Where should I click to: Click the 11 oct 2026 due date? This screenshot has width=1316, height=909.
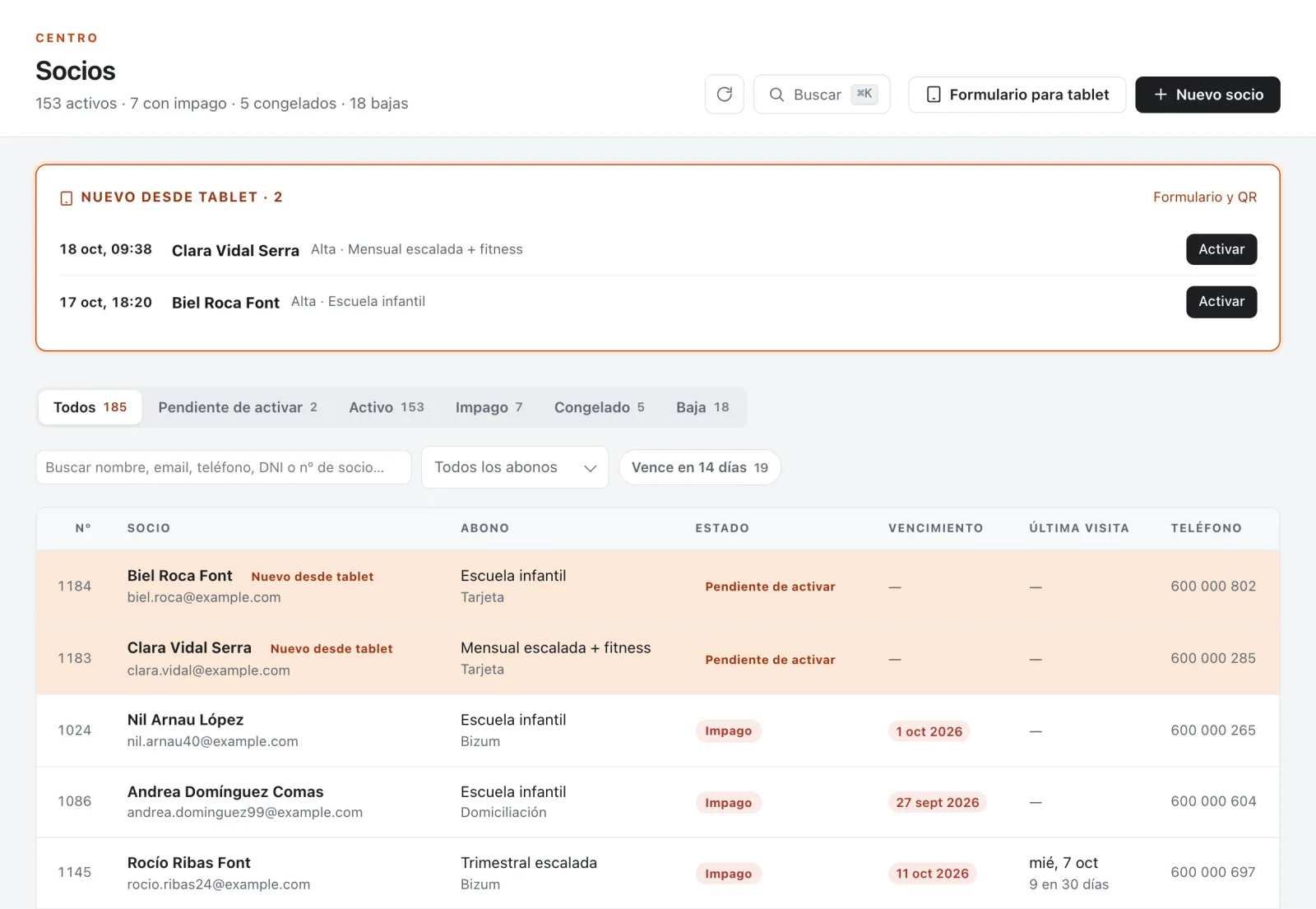932,874
